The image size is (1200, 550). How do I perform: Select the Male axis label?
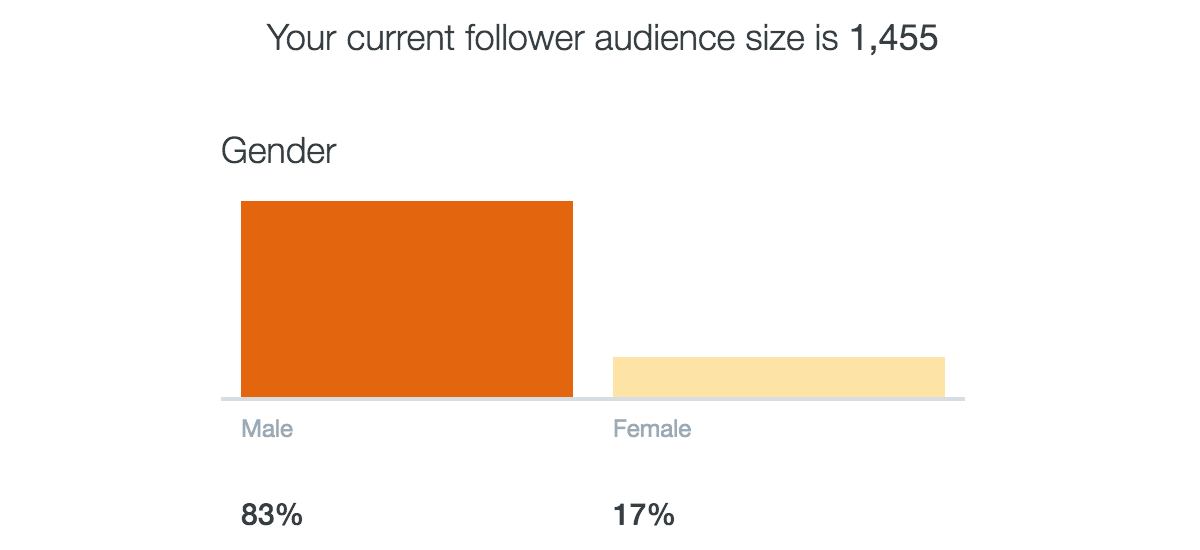(267, 429)
